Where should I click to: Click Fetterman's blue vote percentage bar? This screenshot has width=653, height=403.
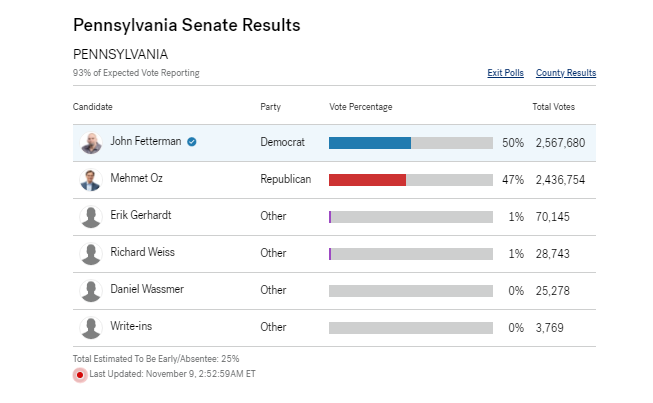click(370, 143)
